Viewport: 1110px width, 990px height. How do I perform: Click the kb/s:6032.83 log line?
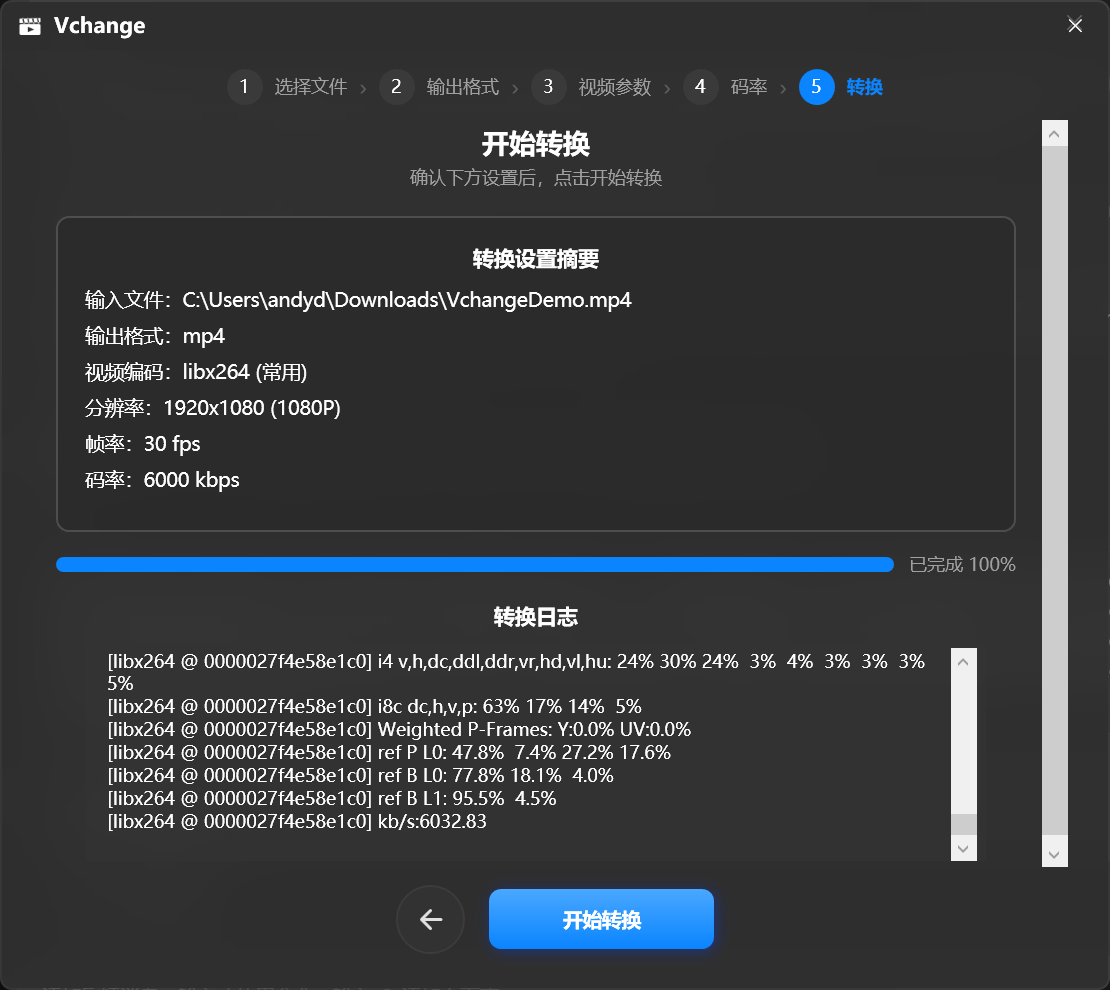(x=297, y=821)
